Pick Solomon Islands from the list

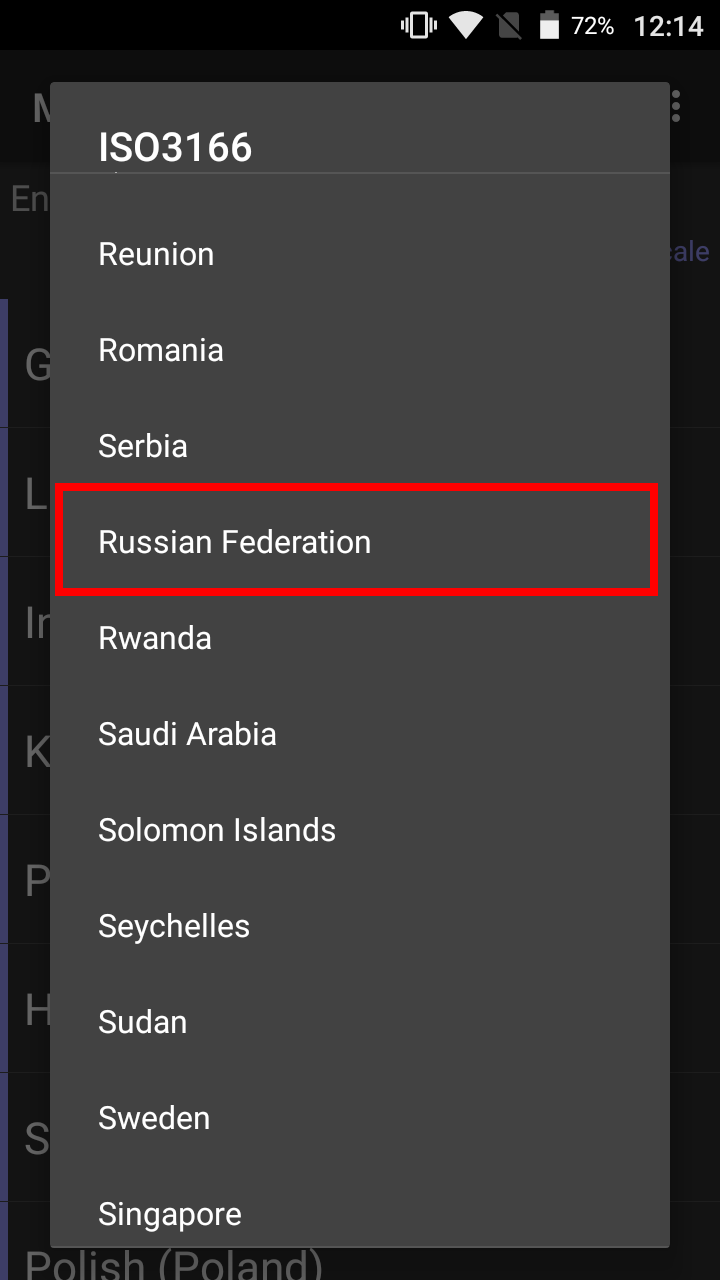pyautogui.click(x=360, y=830)
